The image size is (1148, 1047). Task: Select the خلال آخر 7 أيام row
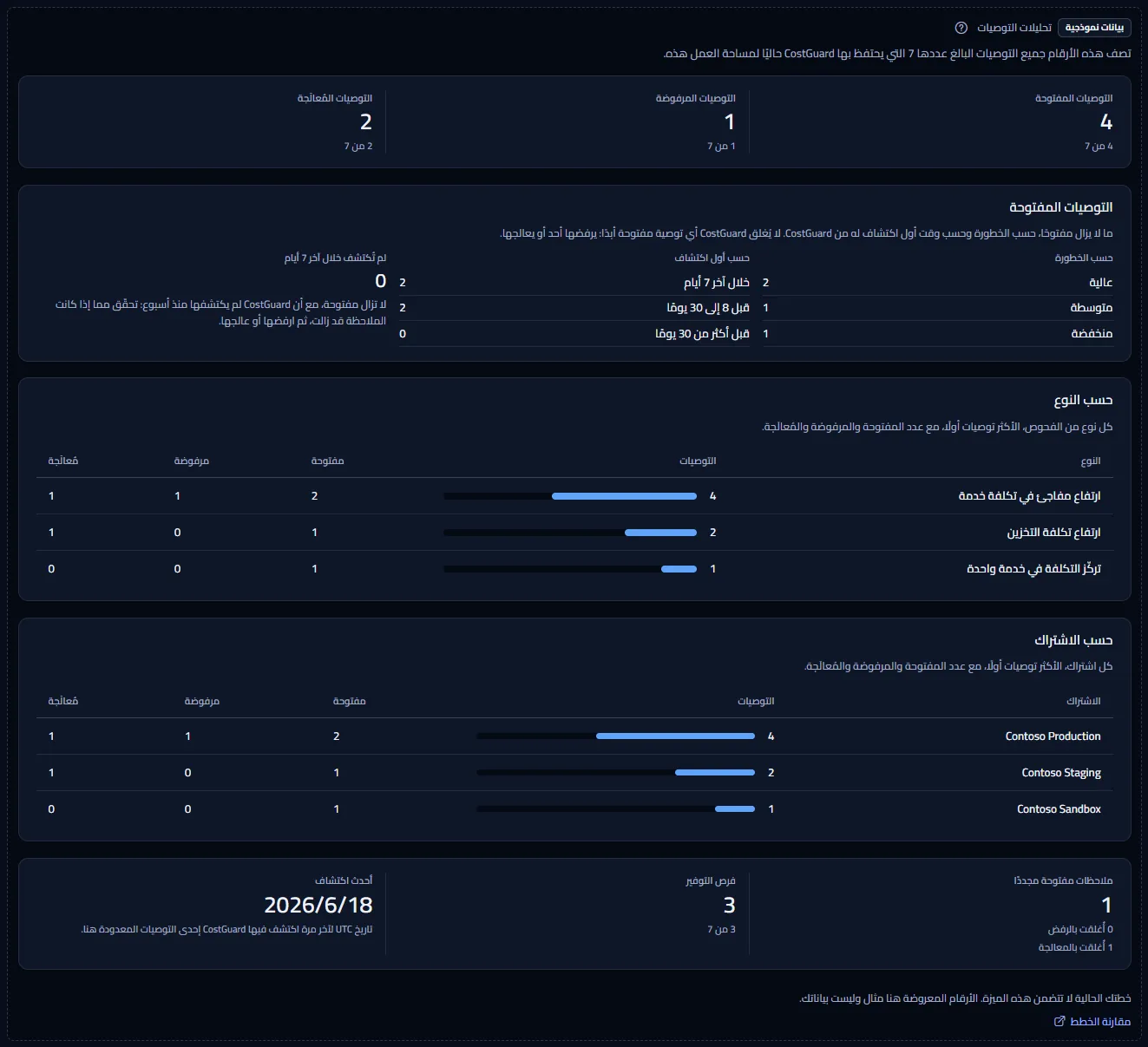tap(574, 282)
